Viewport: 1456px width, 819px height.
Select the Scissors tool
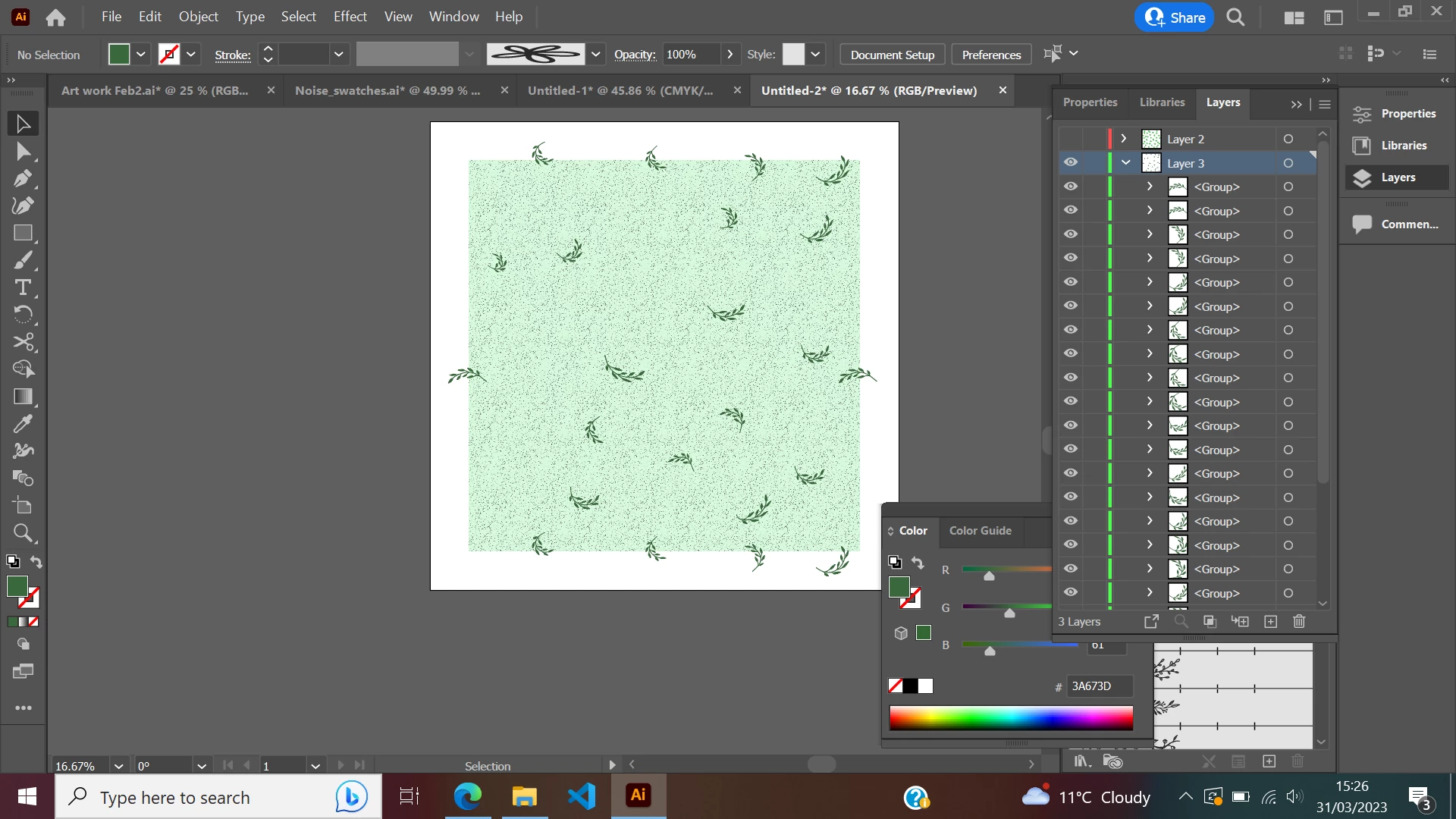click(23, 342)
